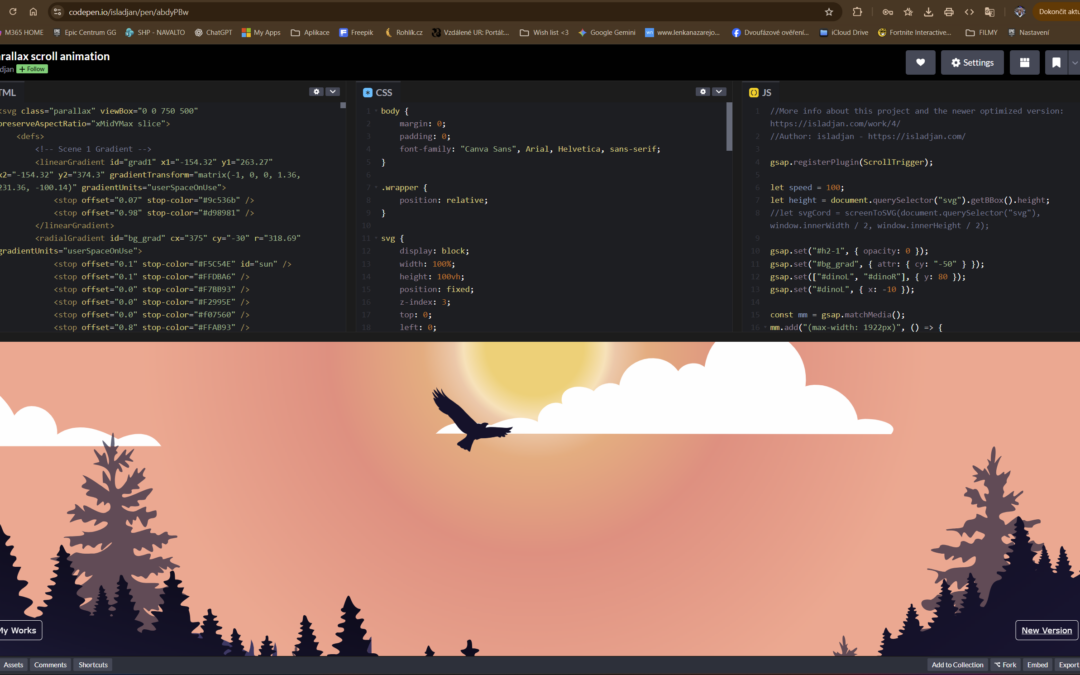This screenshot has width=1080, height=675.
Task: Select the CSS editor tab
Action: coord(377,92)
